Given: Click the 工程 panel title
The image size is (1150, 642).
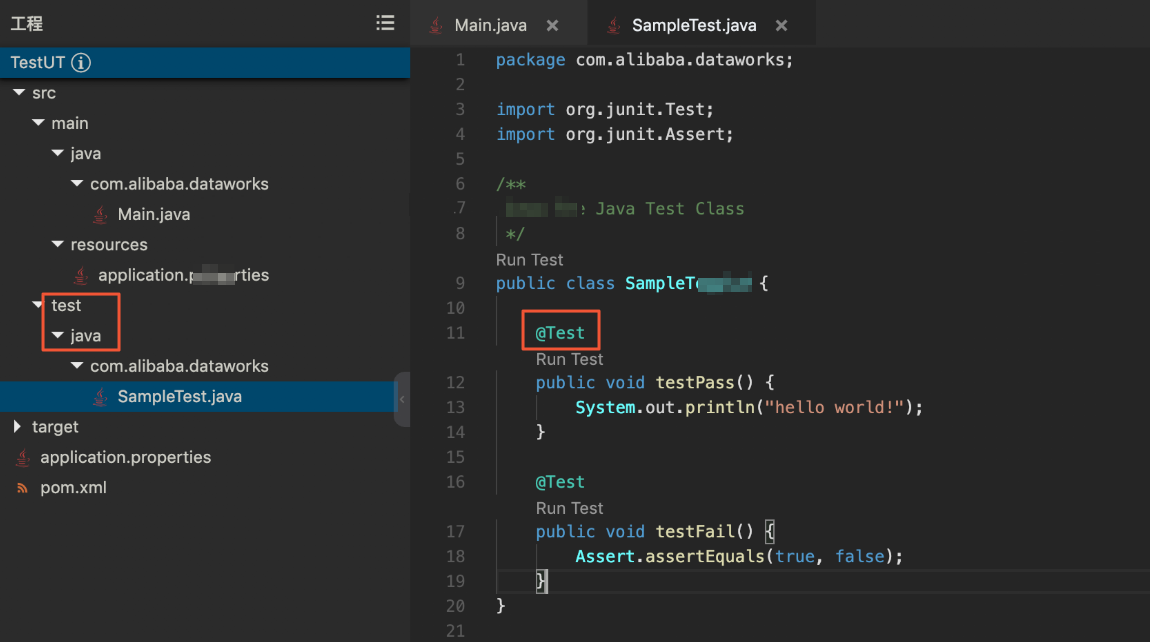Looking at the screenshot, I should (x=27, y=23).
